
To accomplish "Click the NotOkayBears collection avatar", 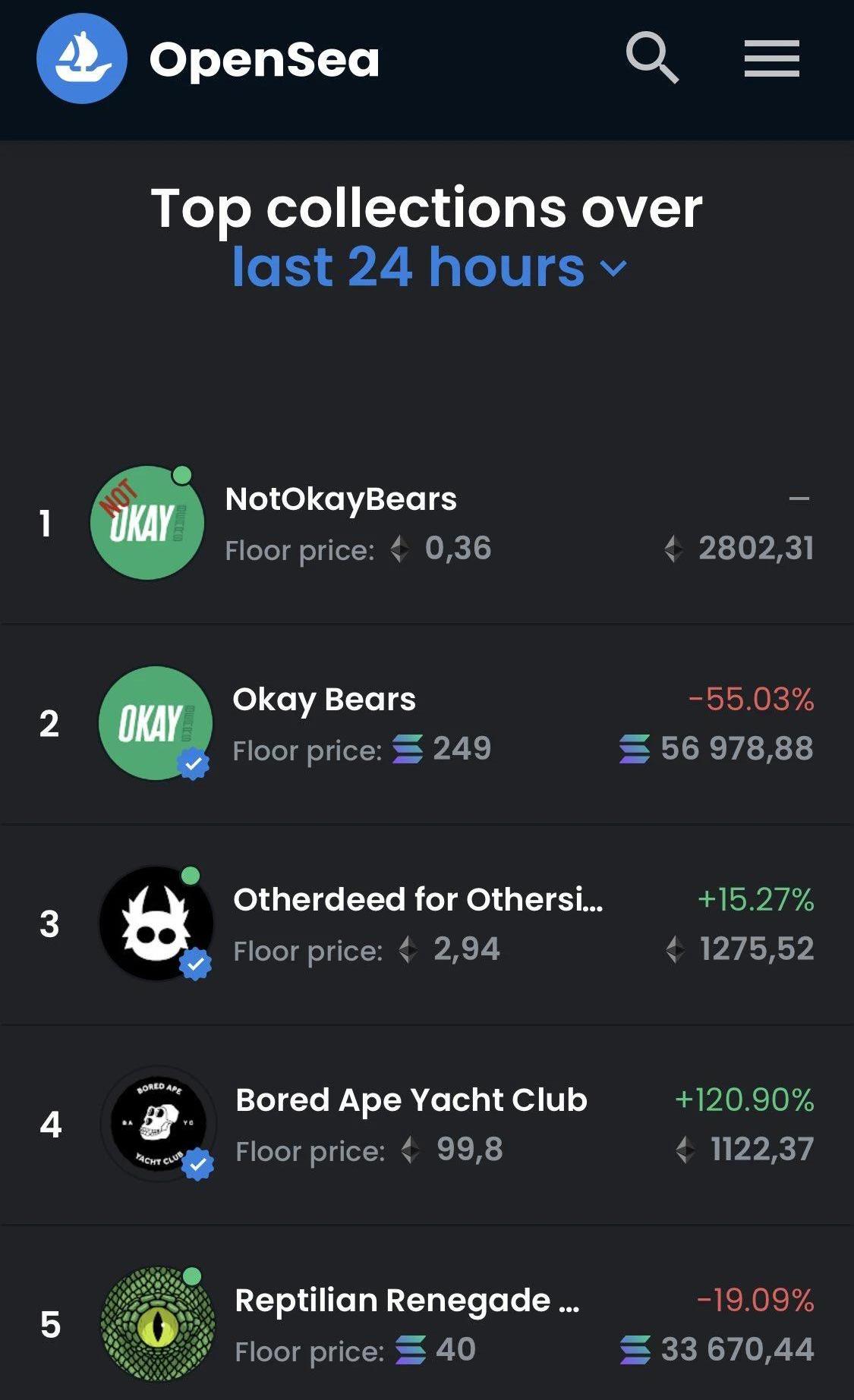I will coord(147,523).
